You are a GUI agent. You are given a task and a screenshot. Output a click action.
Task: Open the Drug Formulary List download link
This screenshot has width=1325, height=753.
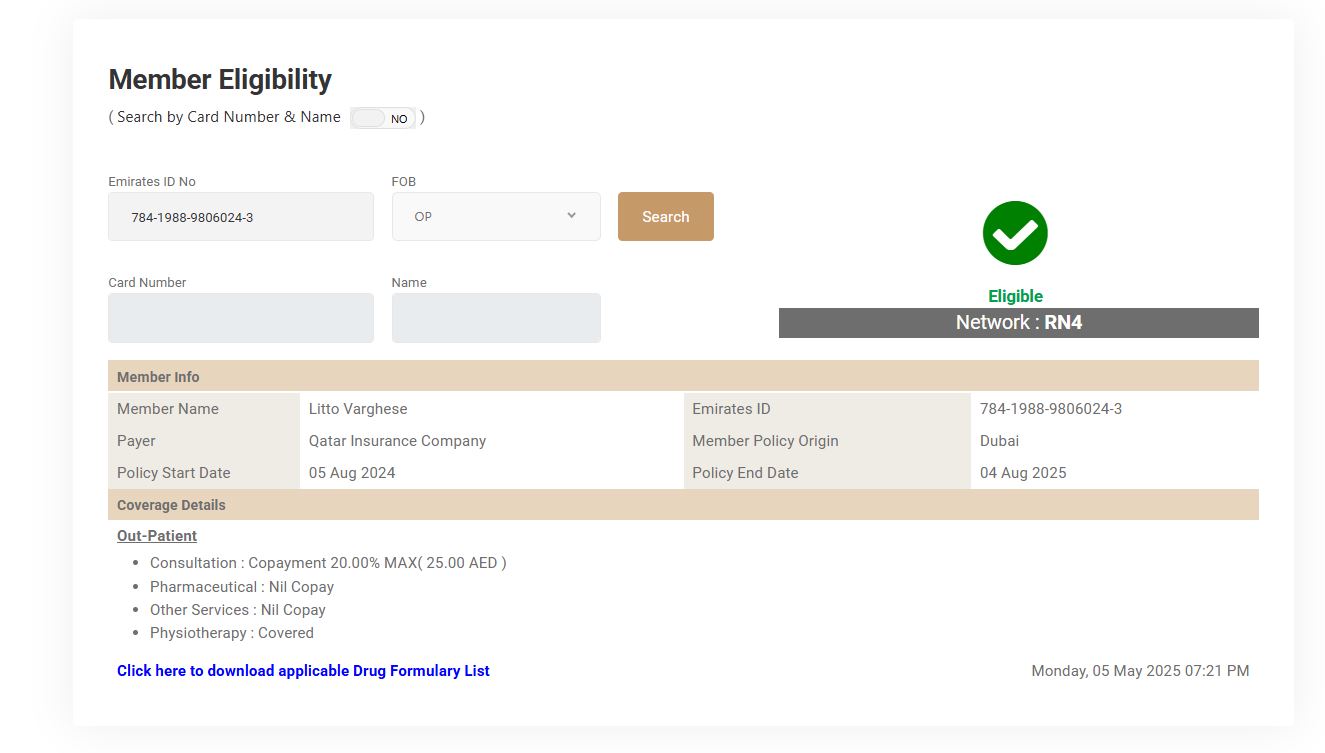click(303, 671)
